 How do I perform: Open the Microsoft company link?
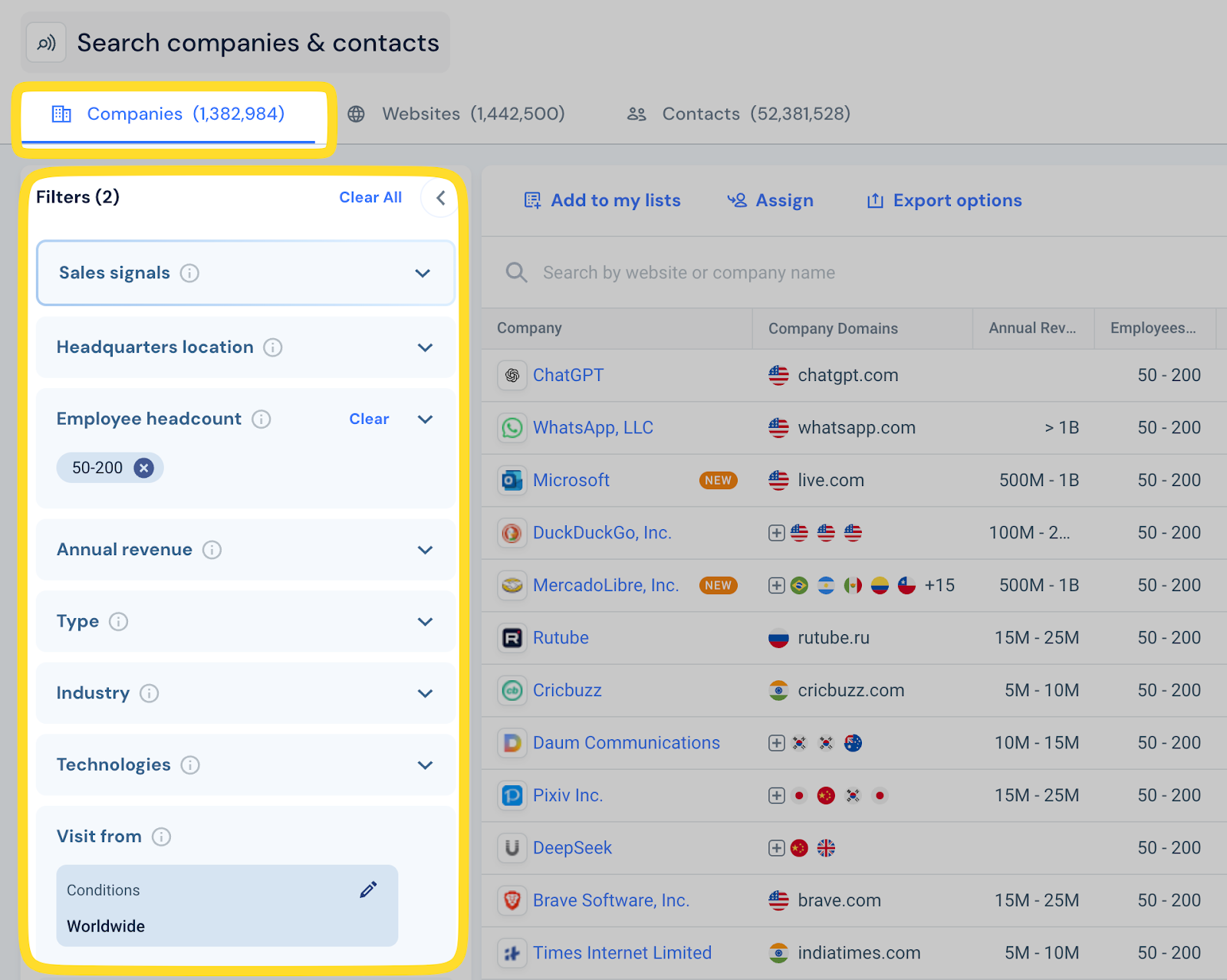point(571,480)
